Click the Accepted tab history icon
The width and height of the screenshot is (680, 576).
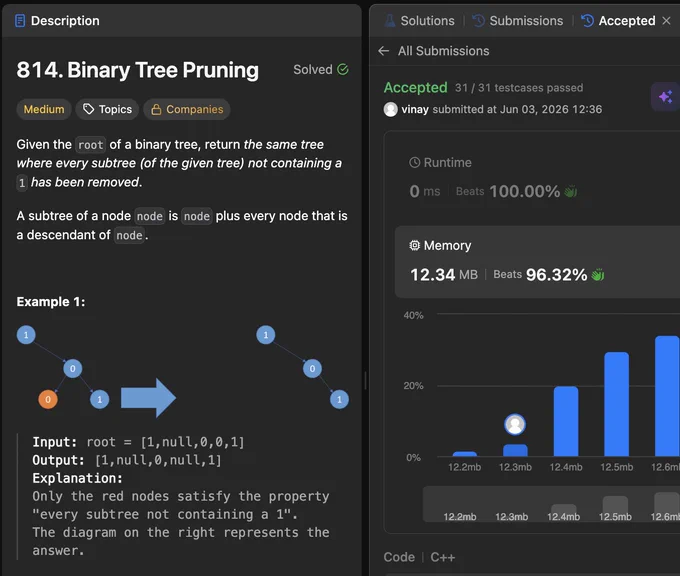[x=587, y=20]
